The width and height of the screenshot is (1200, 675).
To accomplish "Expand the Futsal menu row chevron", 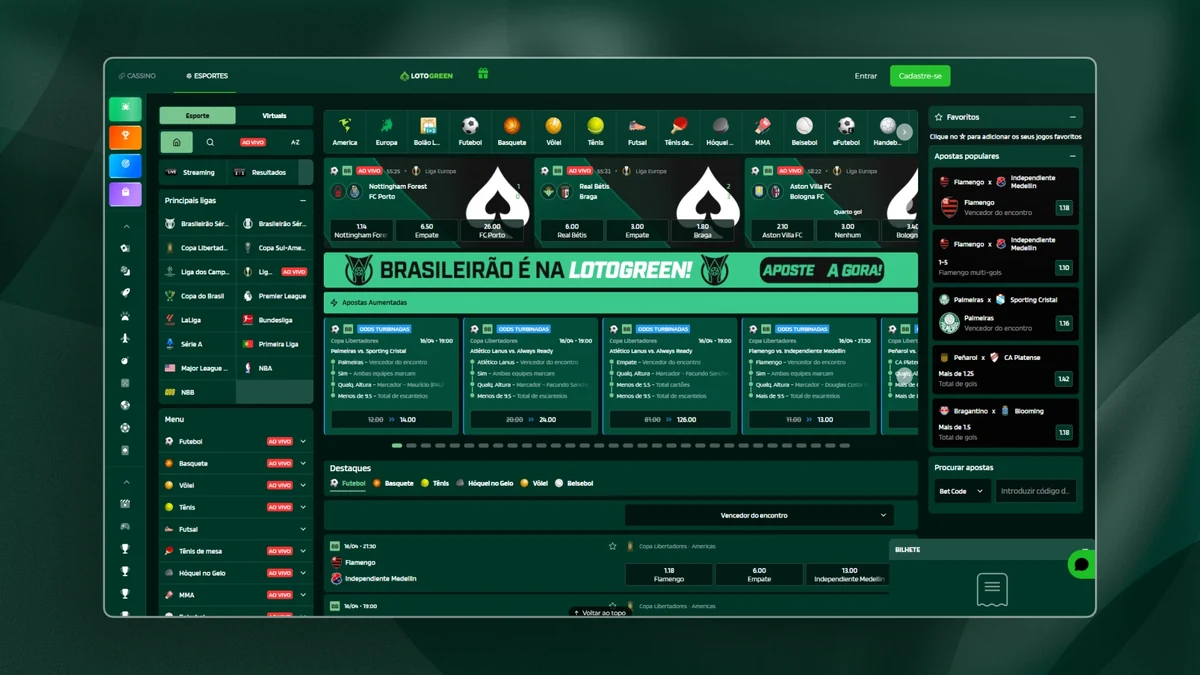I will [303, 529].
